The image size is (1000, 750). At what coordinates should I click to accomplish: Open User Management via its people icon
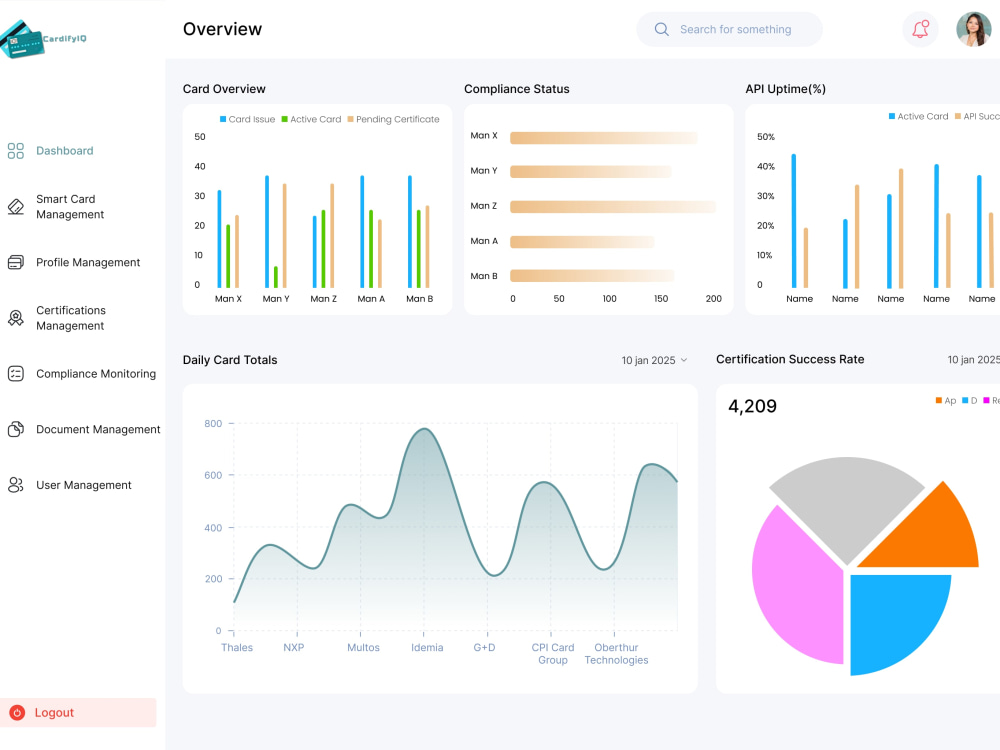point(15,485)
